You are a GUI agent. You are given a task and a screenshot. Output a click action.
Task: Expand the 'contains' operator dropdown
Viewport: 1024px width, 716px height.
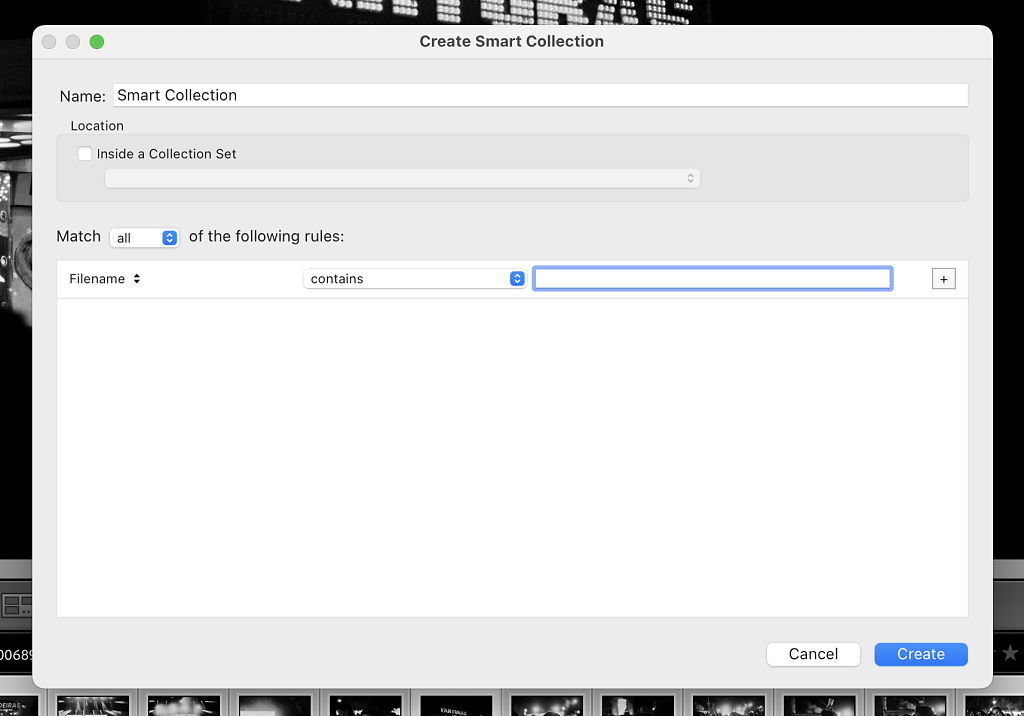pyautogui.click(x=414, y=279)
